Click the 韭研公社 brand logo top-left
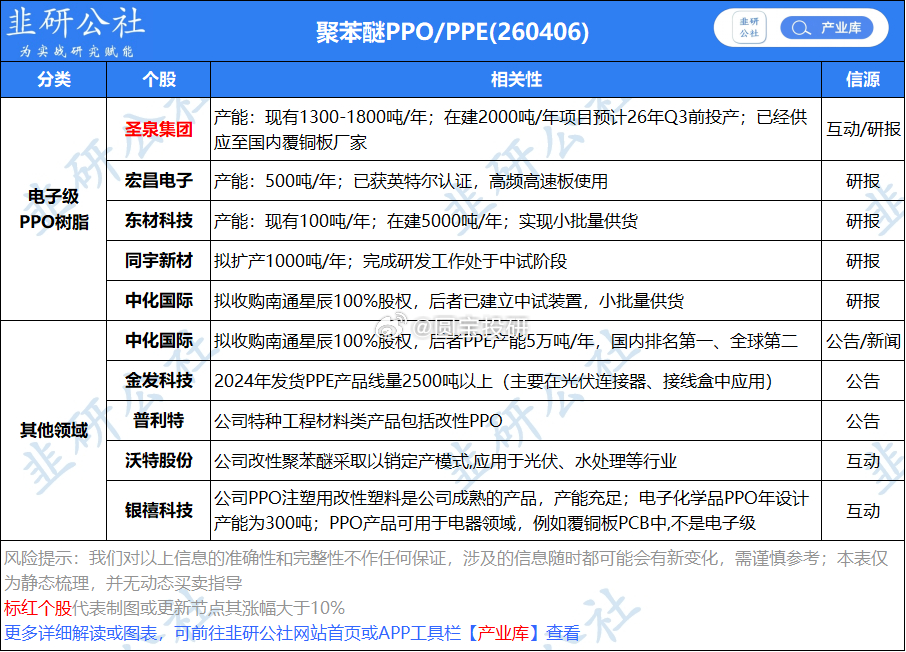 (76, 31)
